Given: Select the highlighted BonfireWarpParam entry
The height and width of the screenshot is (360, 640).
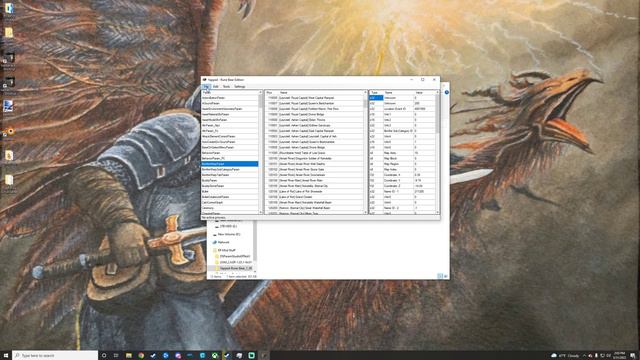Looking at the screenshot, I should click(x=230, y=164).
